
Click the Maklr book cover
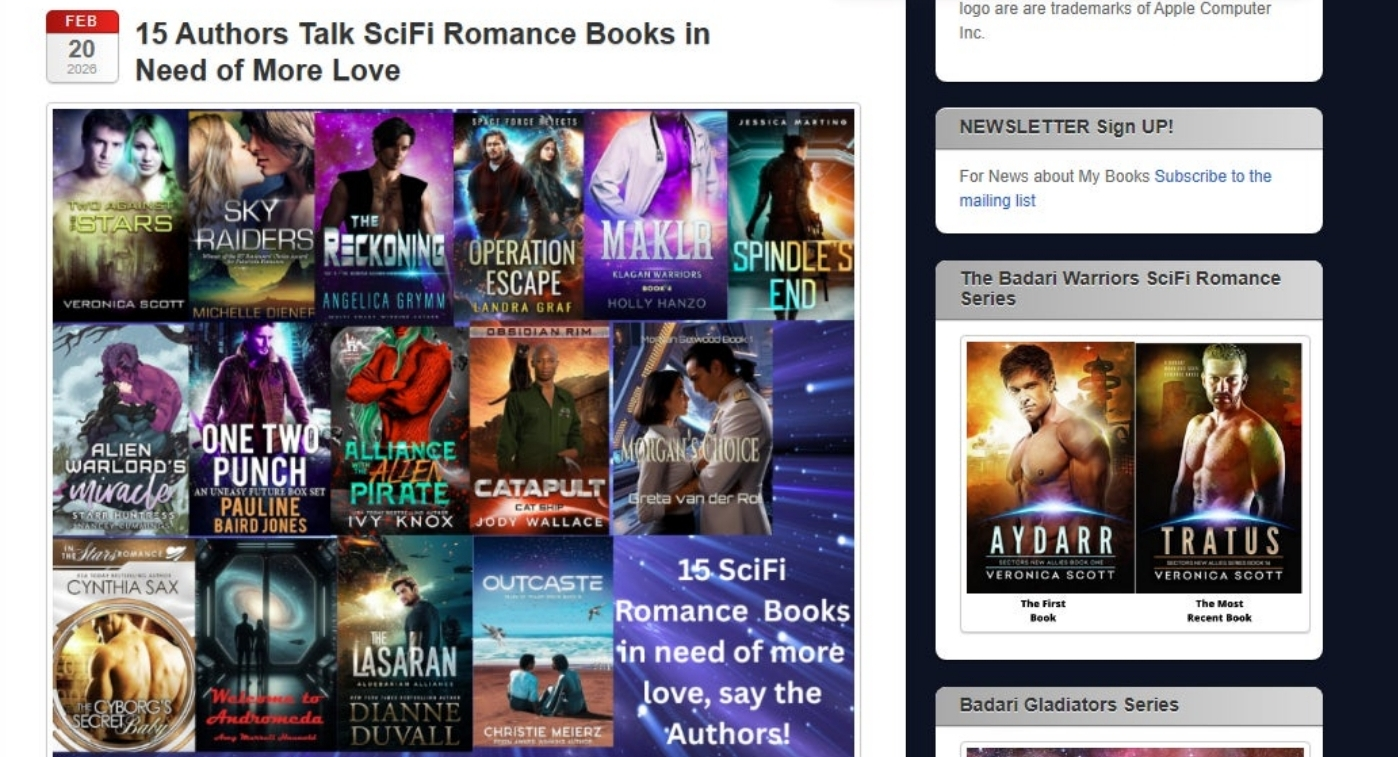(x=656, y=215)
